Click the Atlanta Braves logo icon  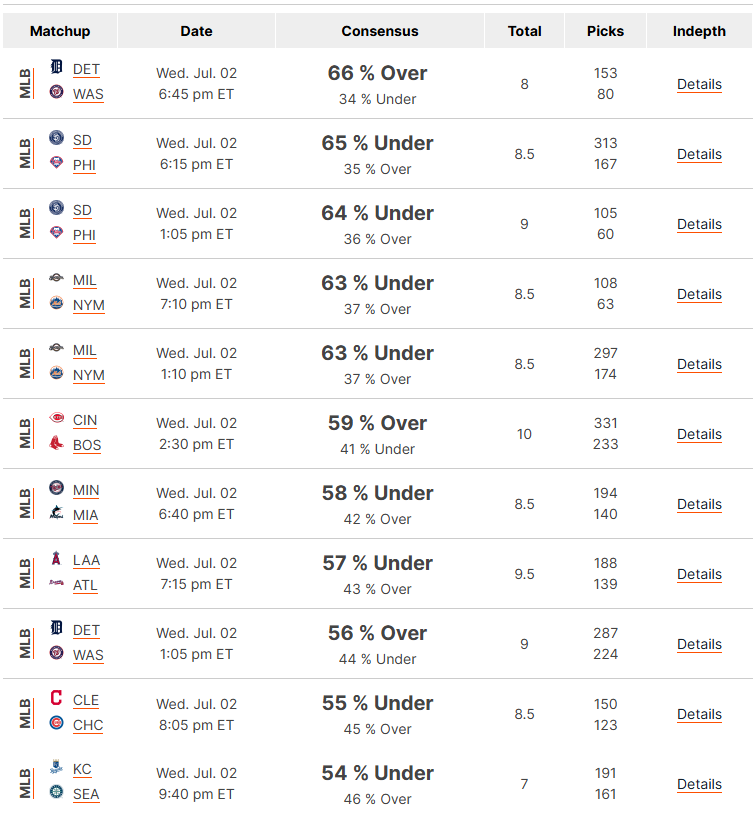point(56,583)
